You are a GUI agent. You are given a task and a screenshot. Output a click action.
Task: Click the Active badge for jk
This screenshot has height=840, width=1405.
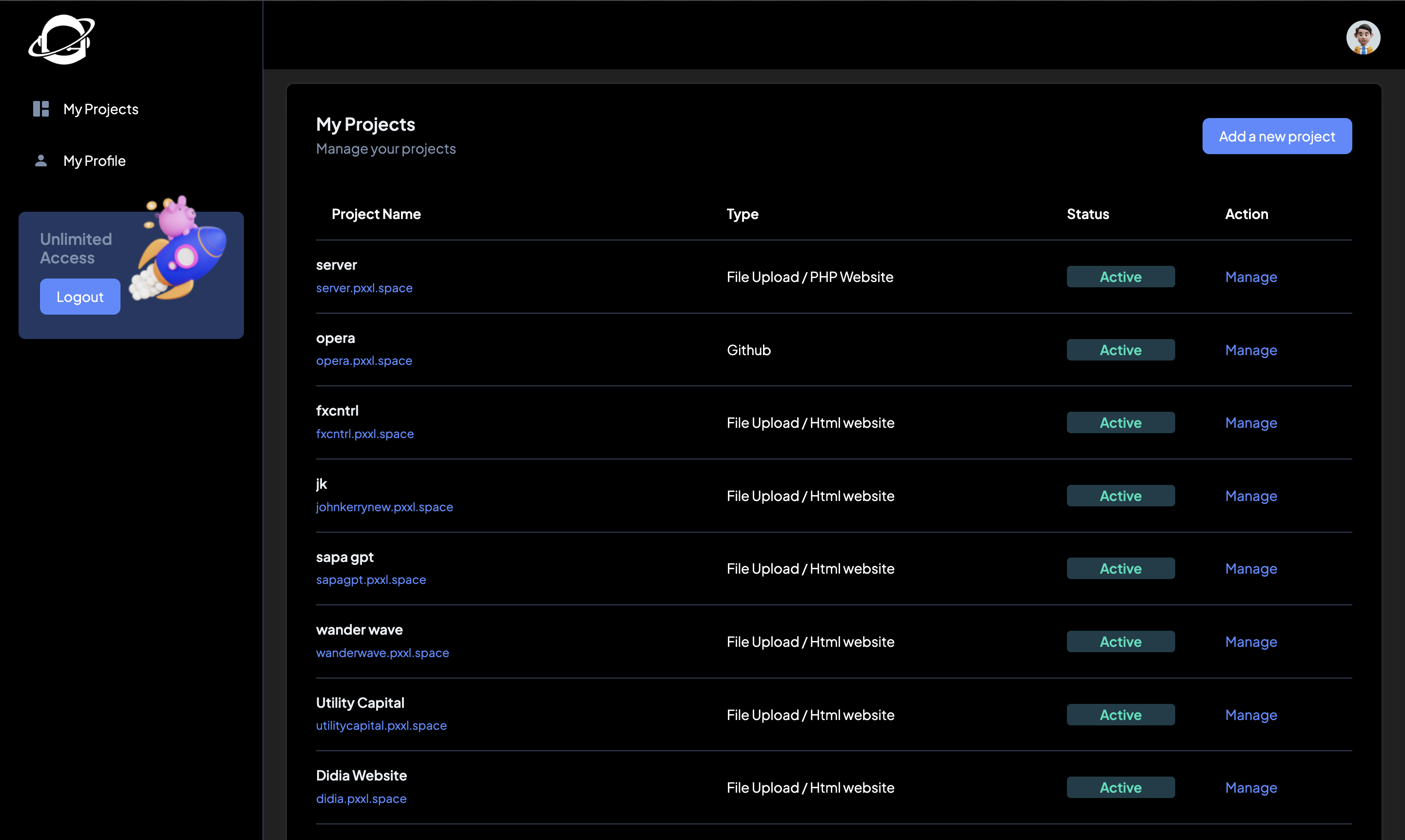[x=1120, y=496]
